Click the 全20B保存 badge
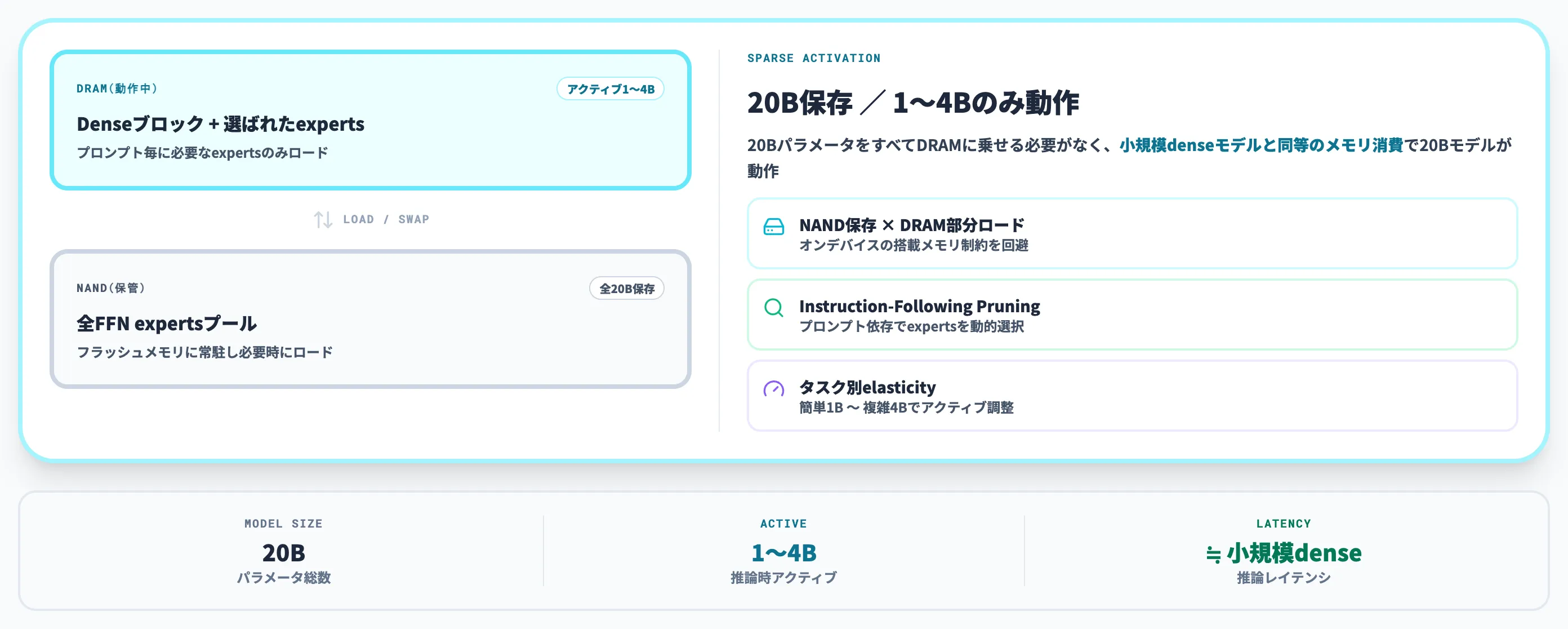This screenshot has width=1568, height=629. tap(627, 288)
